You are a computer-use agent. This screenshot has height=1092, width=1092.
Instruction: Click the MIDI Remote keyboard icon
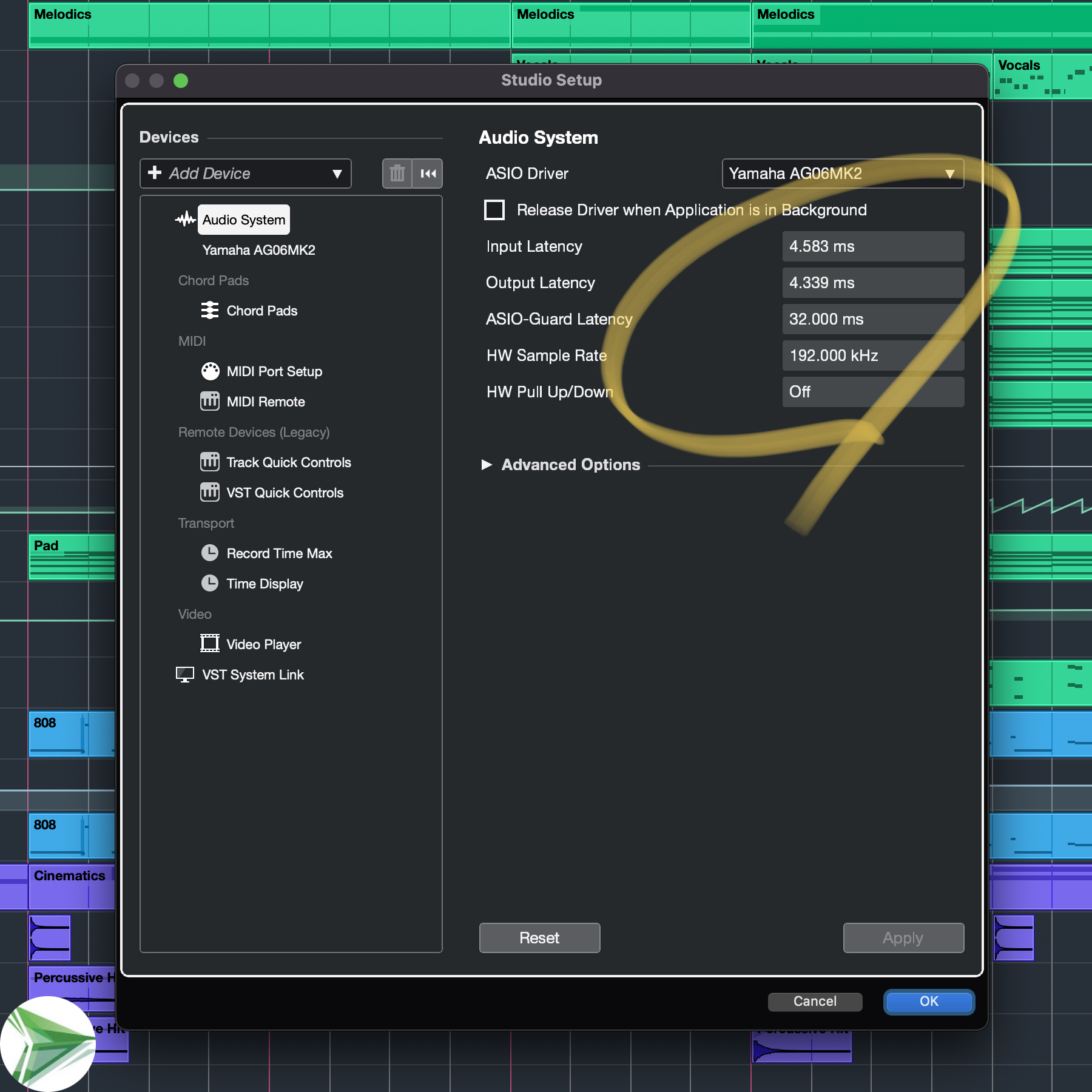pyautogui.click(x=210, y=402)
